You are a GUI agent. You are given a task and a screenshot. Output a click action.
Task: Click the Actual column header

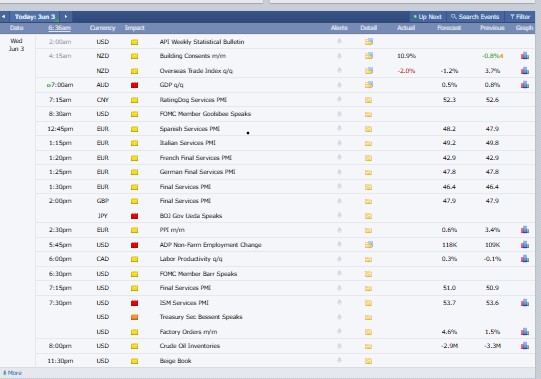[406, 28]
